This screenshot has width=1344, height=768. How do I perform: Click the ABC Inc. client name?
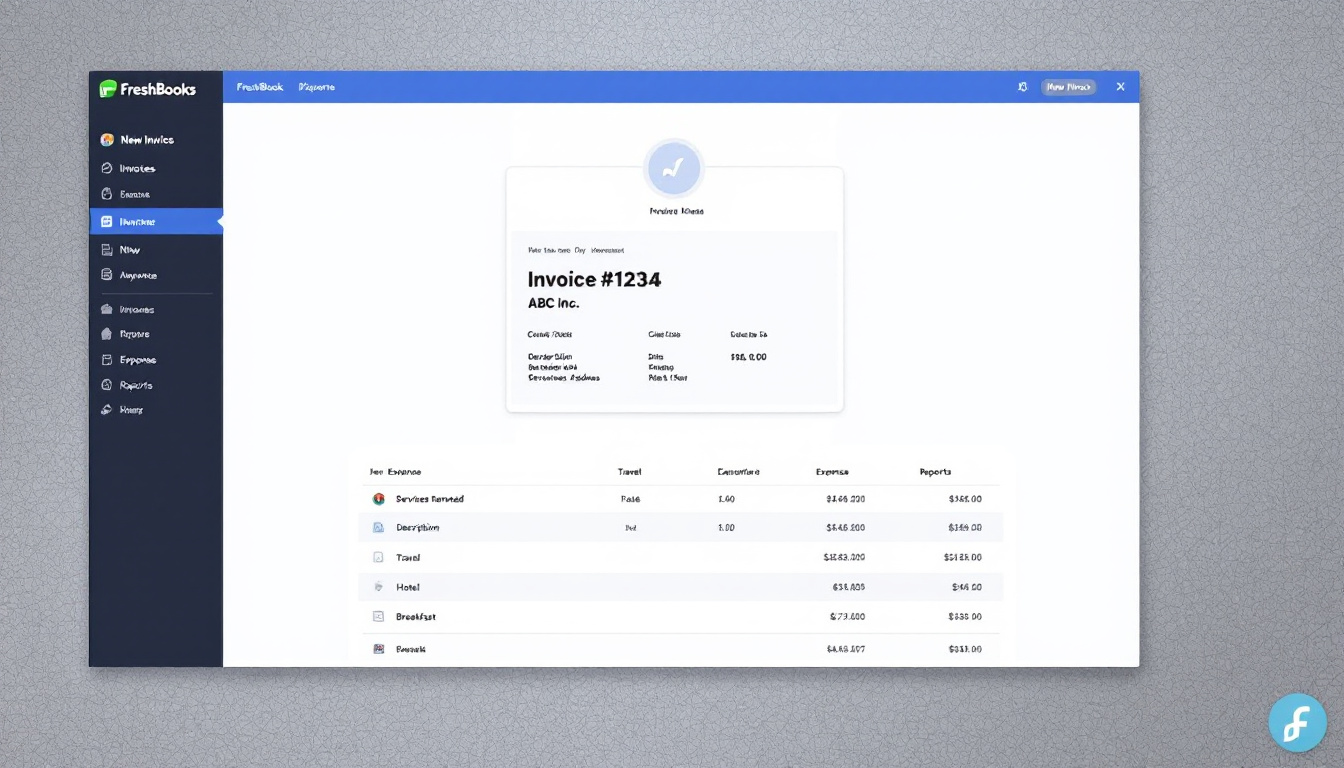553,303
